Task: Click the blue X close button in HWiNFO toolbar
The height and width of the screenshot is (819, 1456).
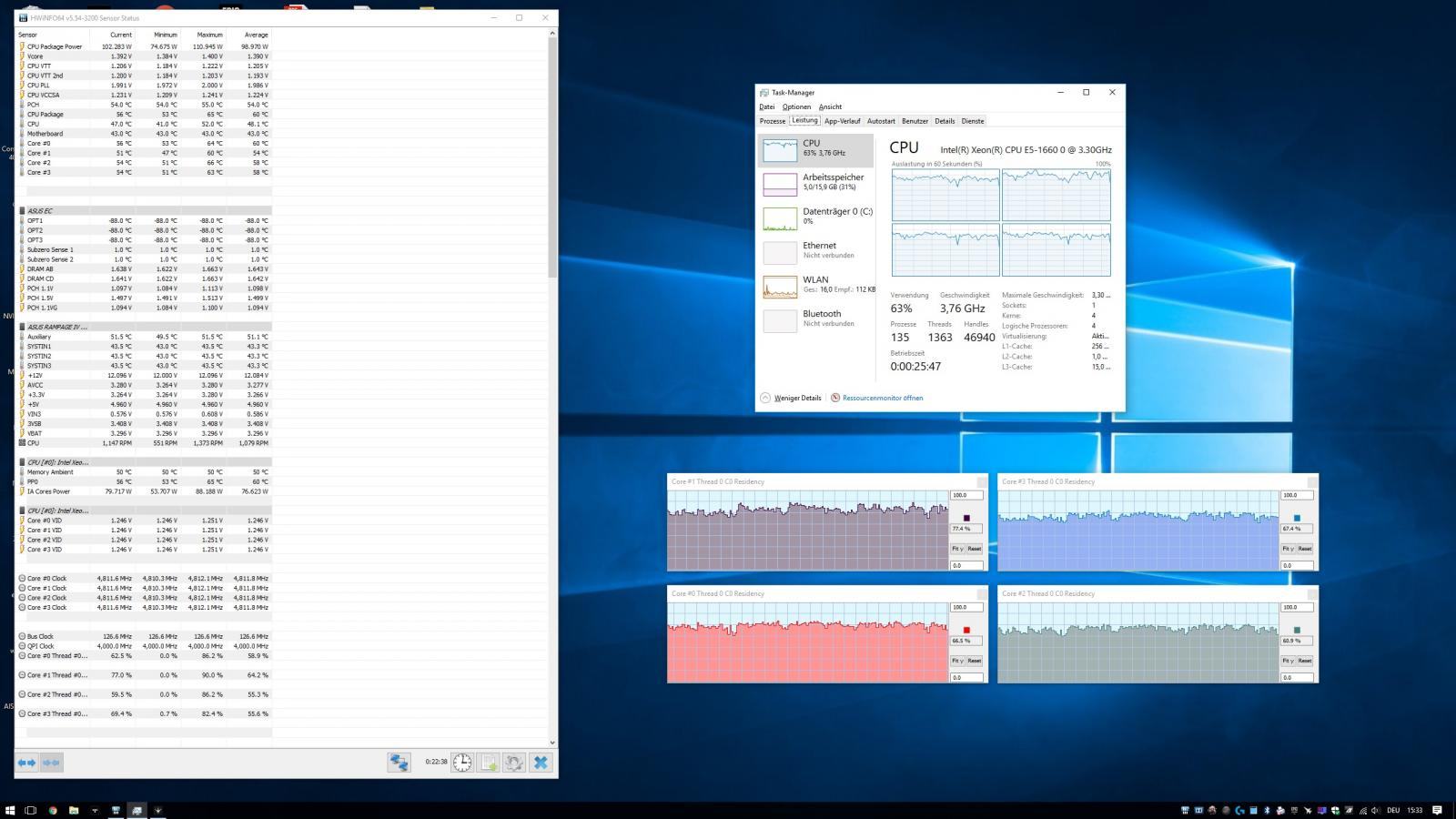Action: 541,763
